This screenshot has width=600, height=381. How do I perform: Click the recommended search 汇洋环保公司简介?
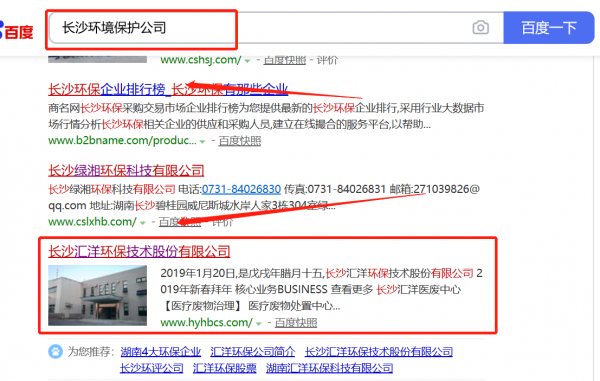click(x=253, y=352)
